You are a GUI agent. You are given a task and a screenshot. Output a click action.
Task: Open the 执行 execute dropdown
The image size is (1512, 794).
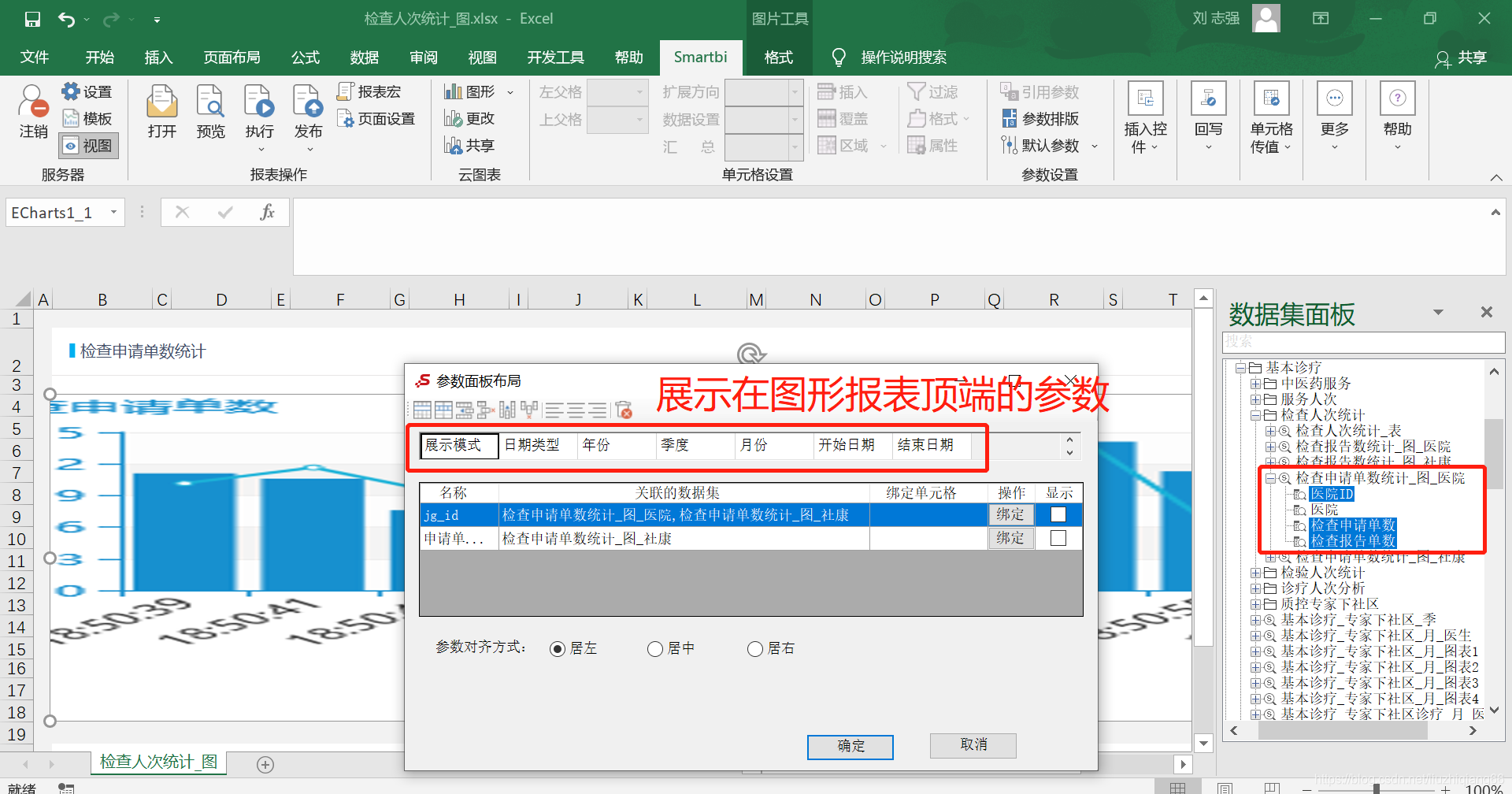pos(261,150)
